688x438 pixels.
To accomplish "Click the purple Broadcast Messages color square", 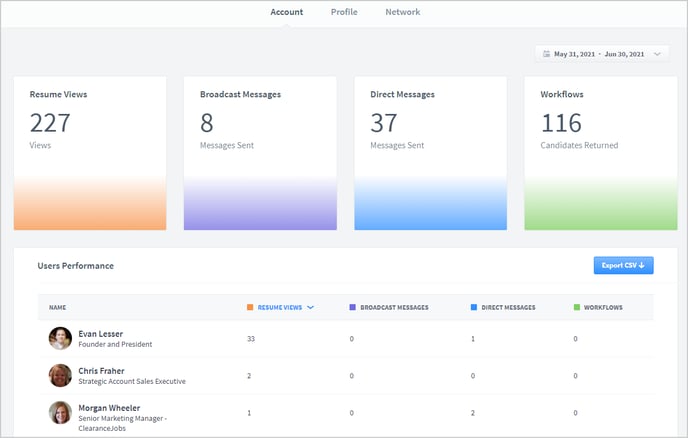I will click(352, 307).
